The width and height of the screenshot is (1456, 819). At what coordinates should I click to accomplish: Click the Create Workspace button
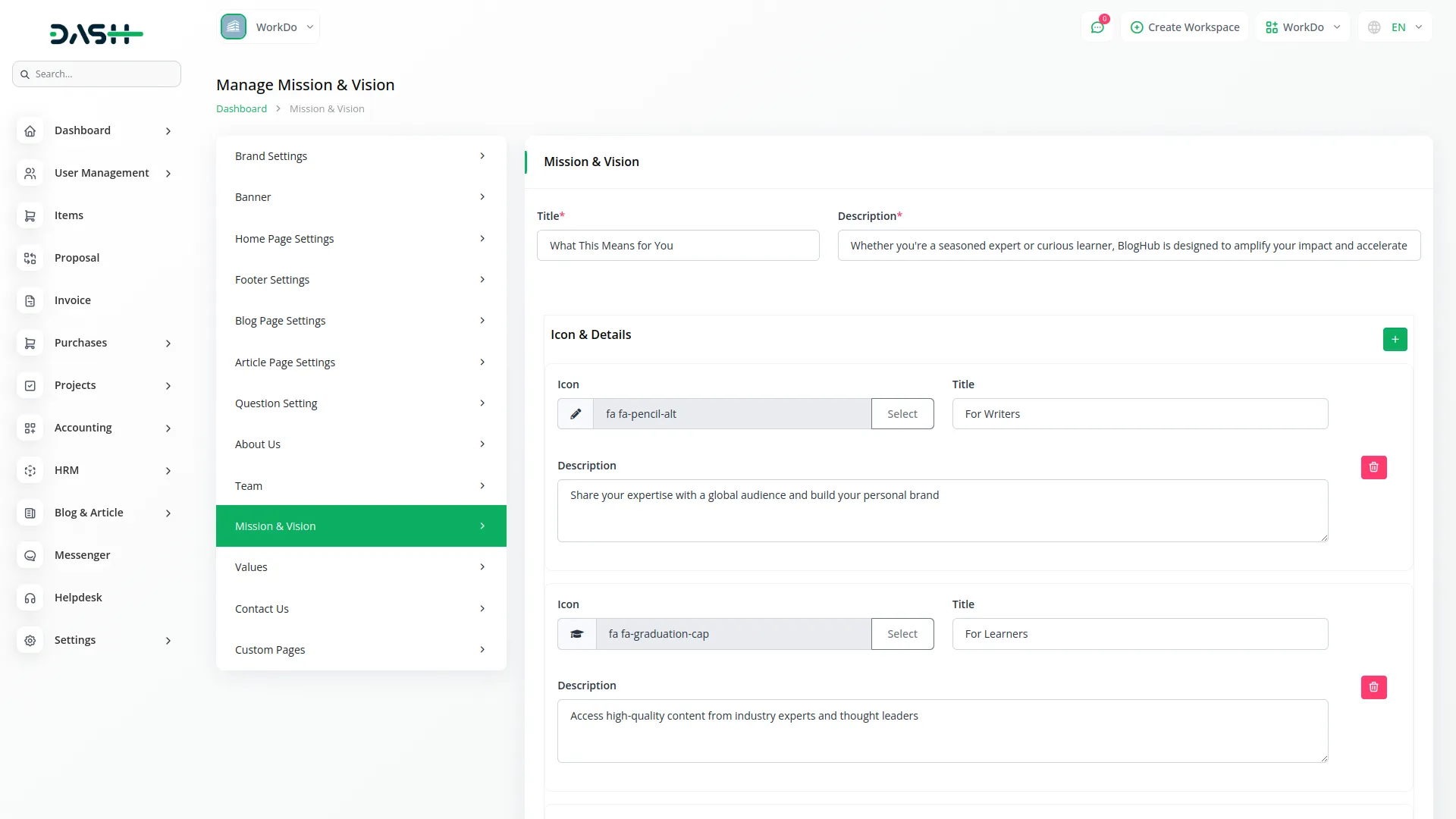click(1185, 27)
